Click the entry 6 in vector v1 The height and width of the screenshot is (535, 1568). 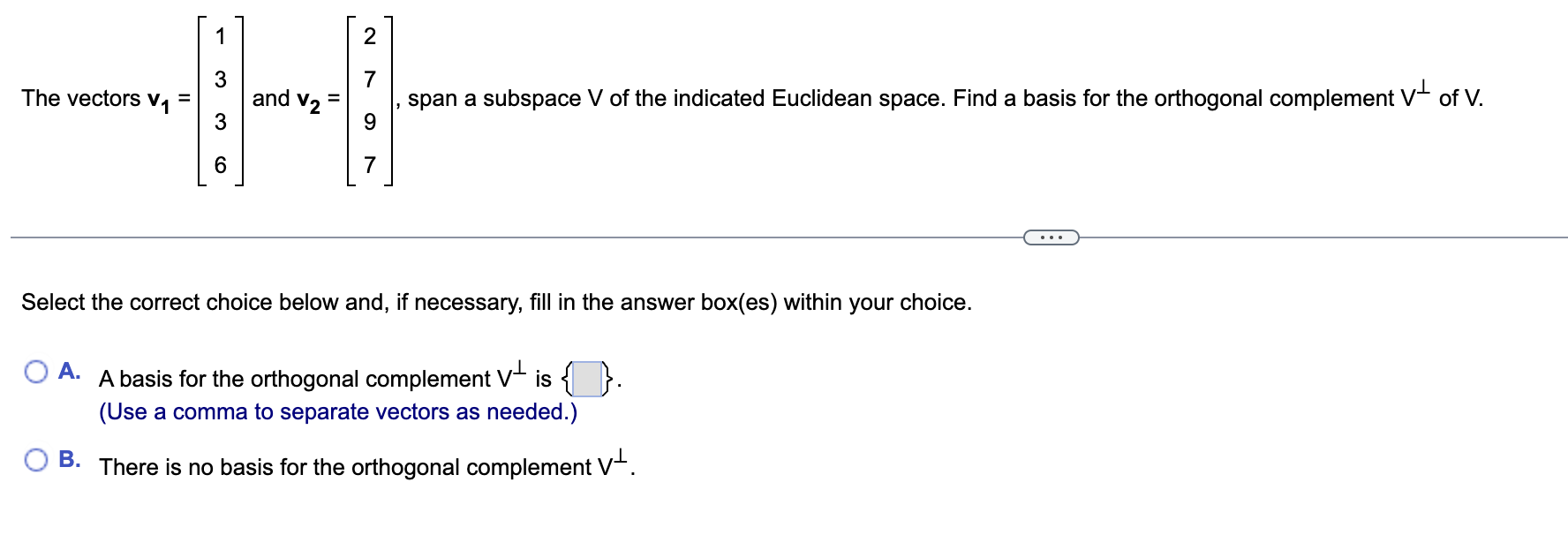pos(219,164)
